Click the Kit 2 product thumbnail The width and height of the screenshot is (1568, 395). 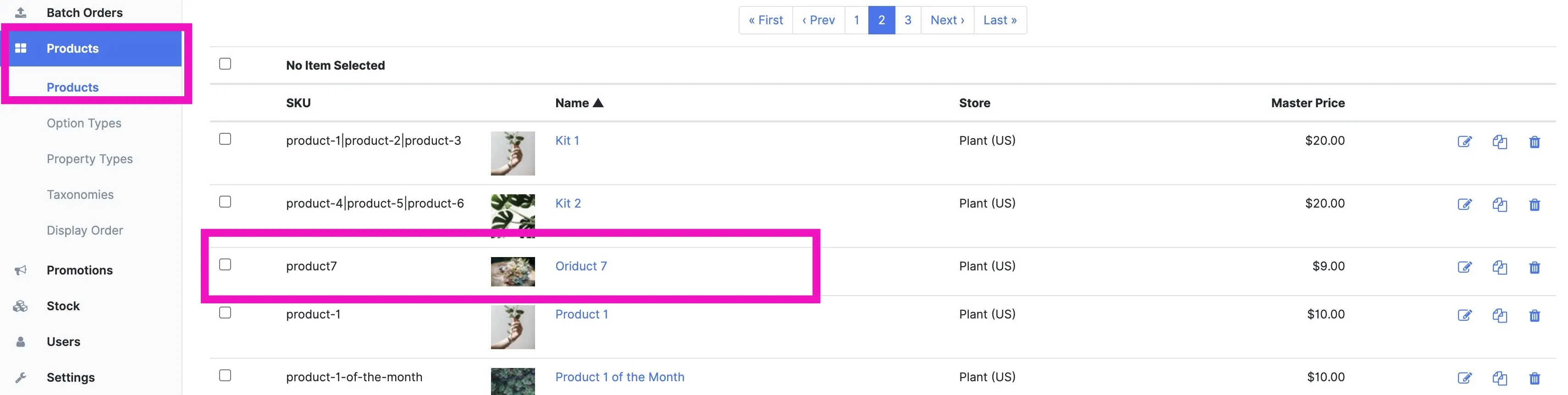click(513, 216)
